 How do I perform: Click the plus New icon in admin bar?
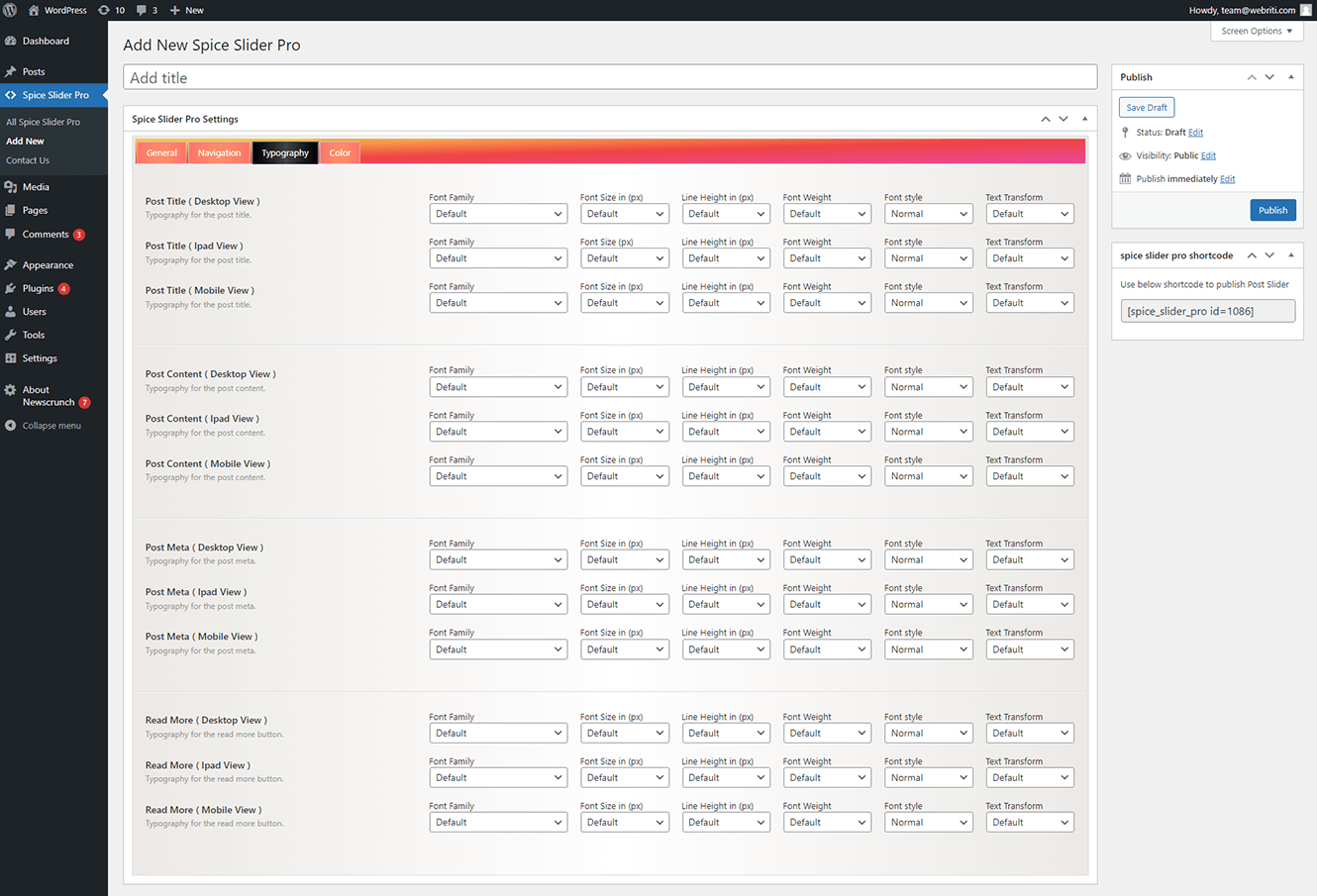click(x=175, y=10)
